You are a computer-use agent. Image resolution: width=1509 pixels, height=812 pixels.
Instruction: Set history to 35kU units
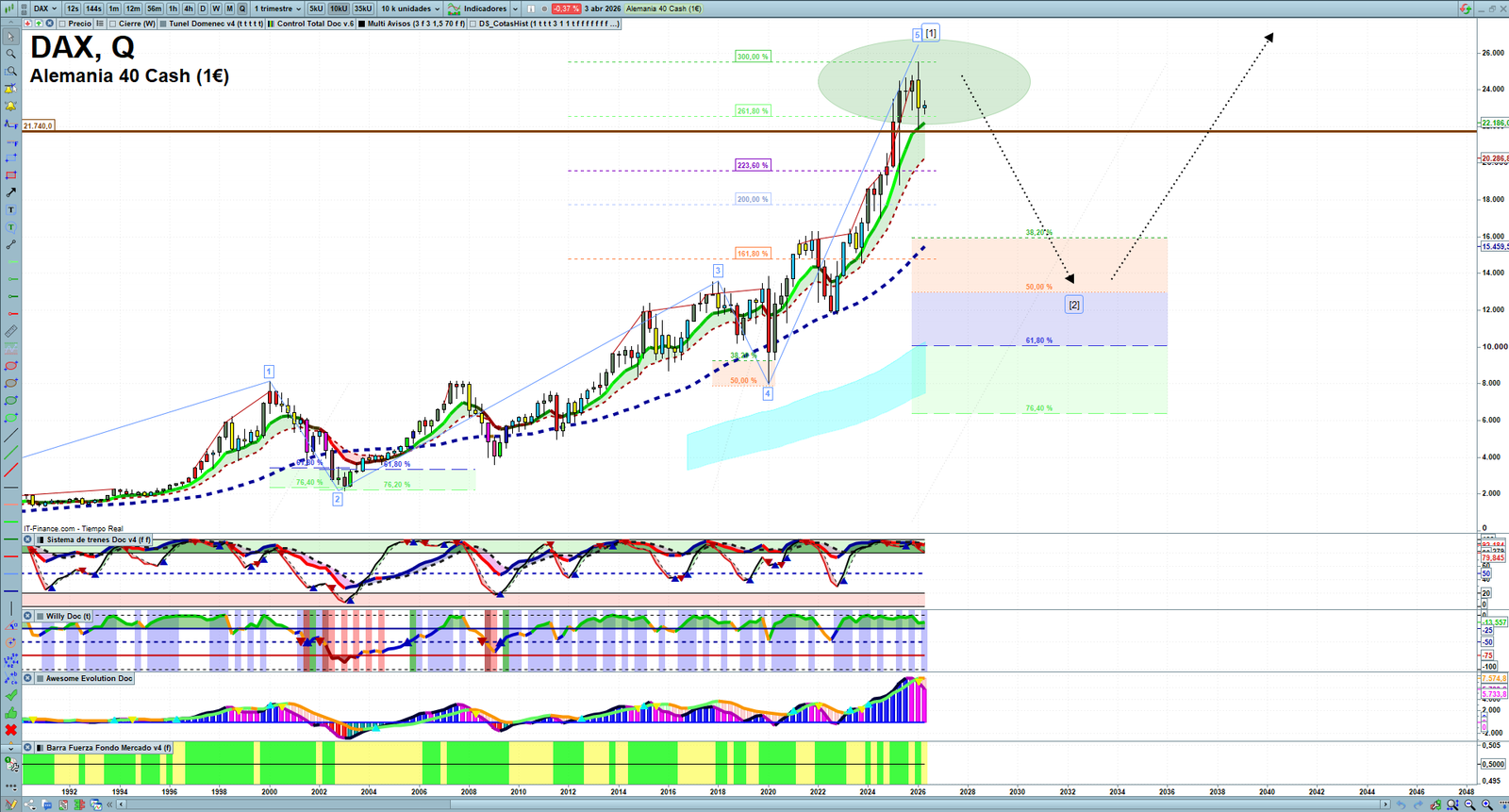click(363, 8)
